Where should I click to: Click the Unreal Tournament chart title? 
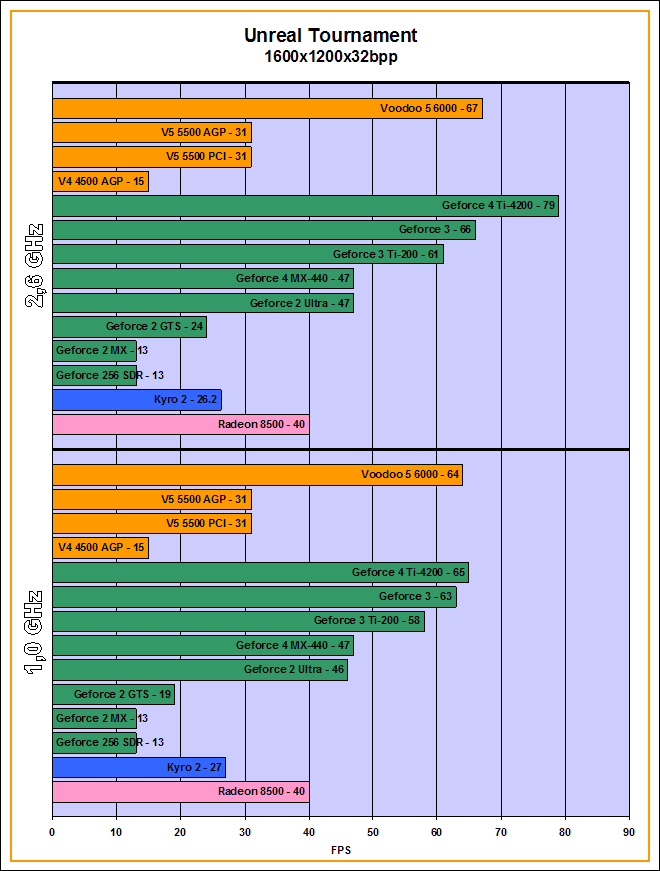(330, 36)
